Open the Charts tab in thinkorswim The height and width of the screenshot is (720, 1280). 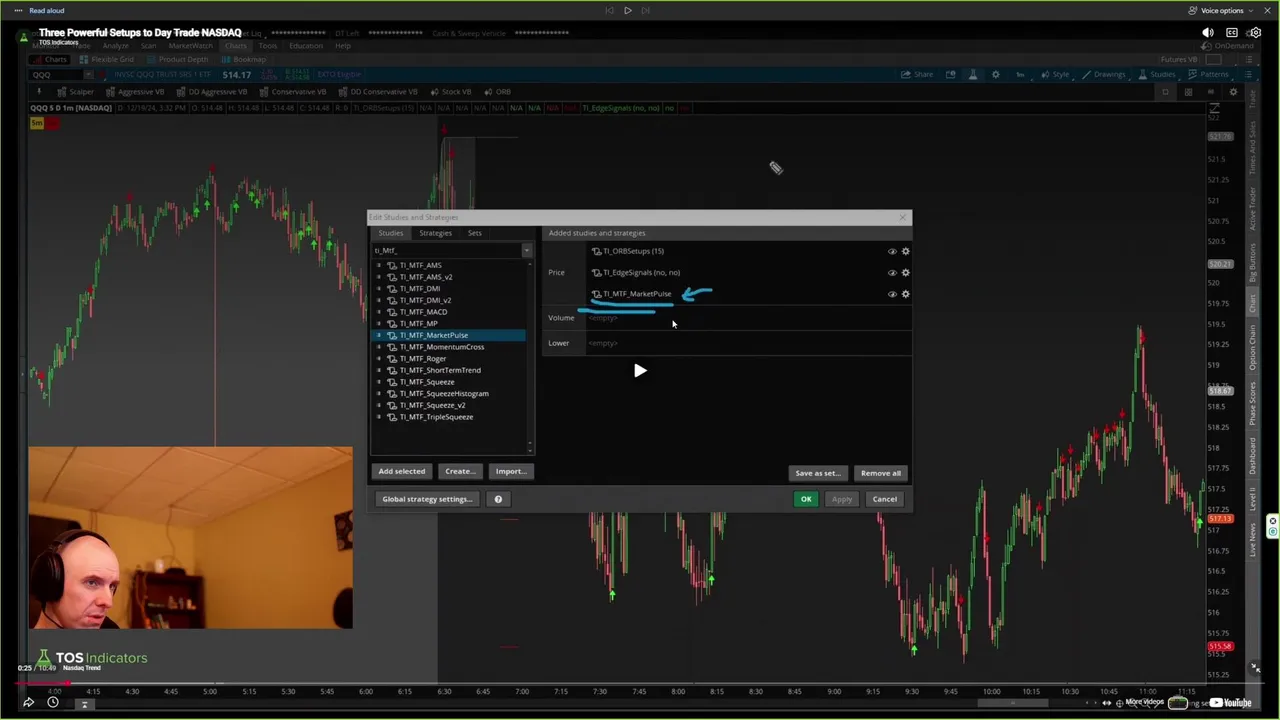tap(235, 46)
